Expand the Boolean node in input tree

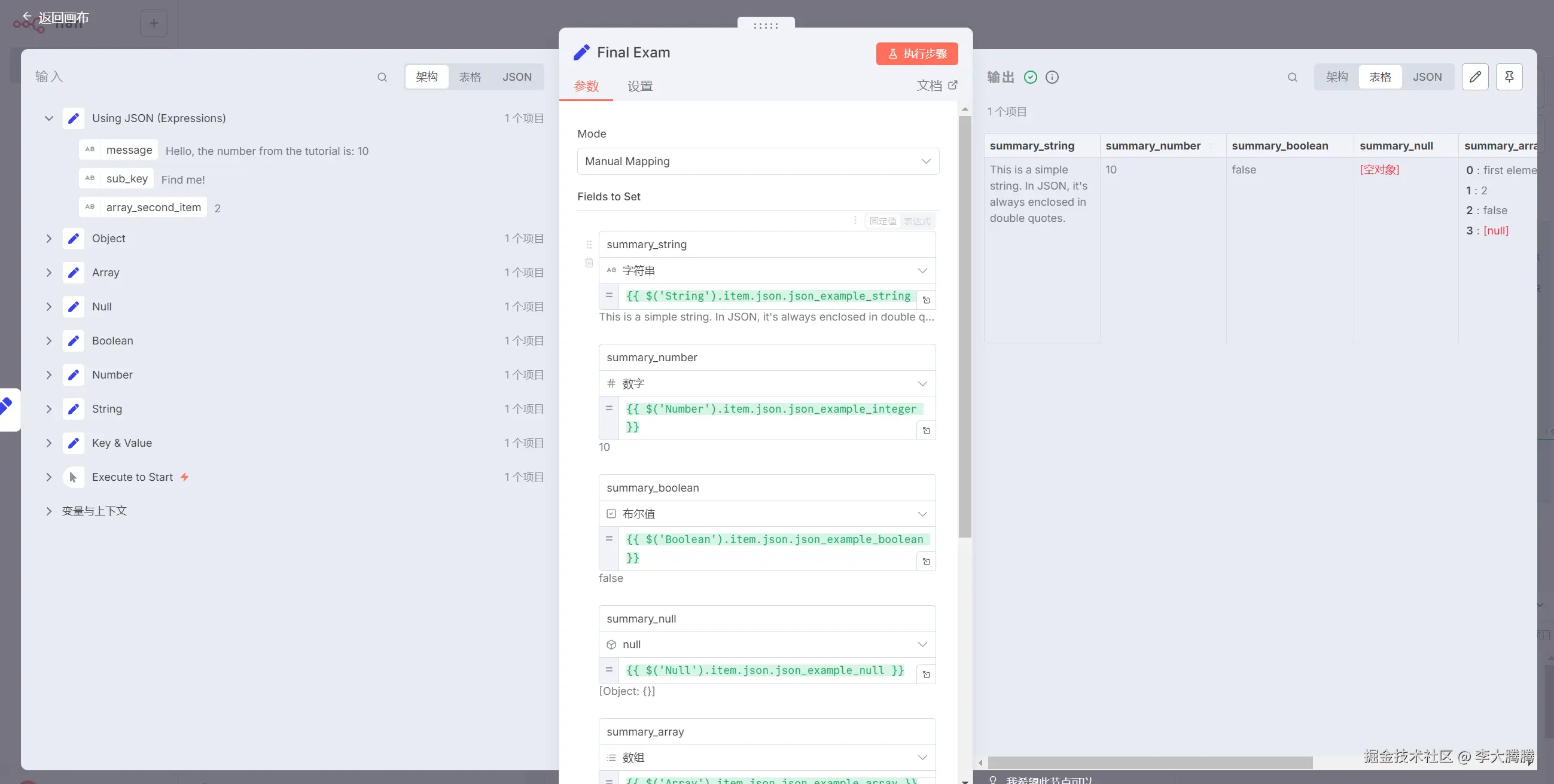coord(49,341)
